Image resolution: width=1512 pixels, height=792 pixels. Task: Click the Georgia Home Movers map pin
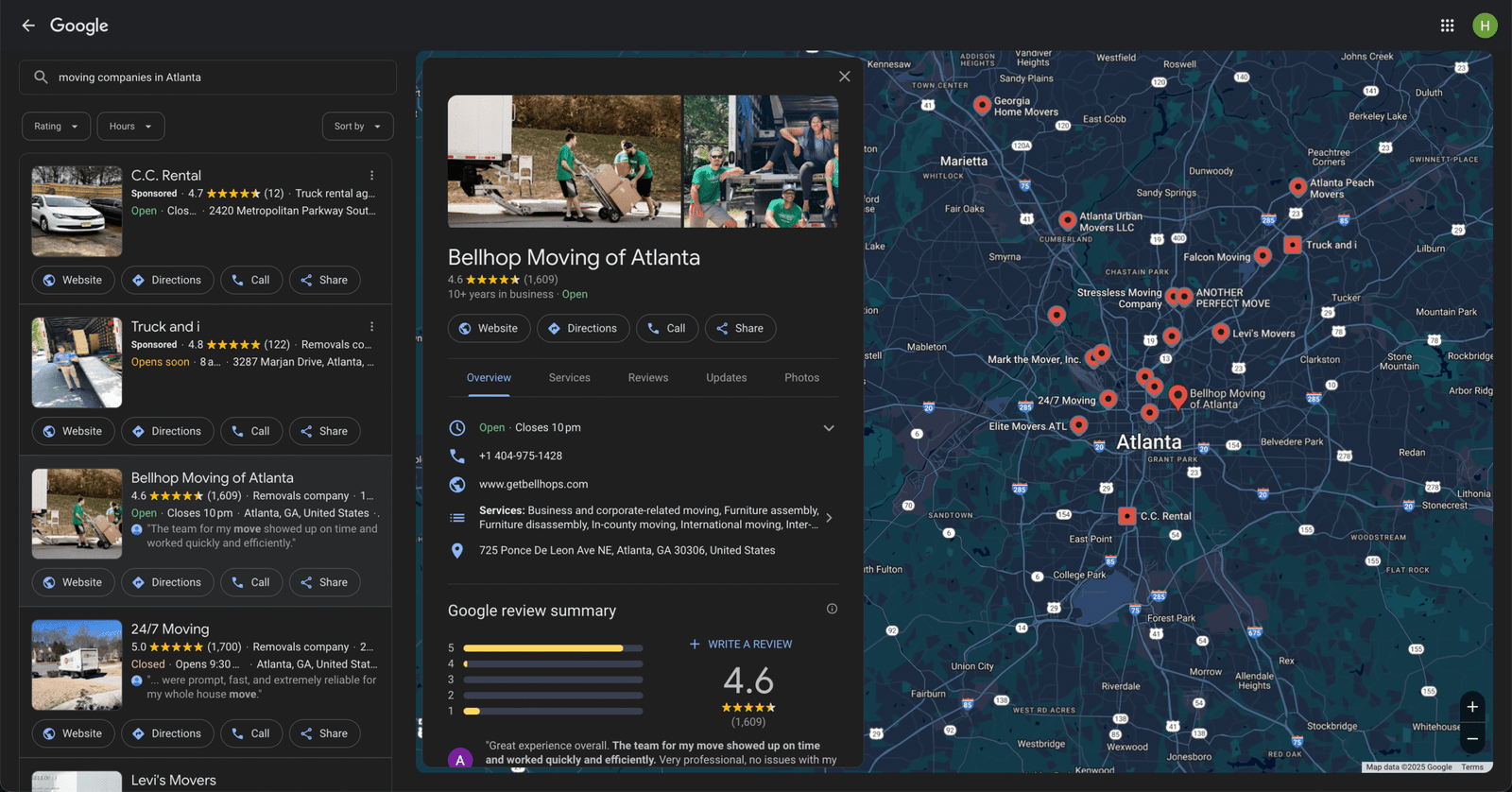(982, 105)
